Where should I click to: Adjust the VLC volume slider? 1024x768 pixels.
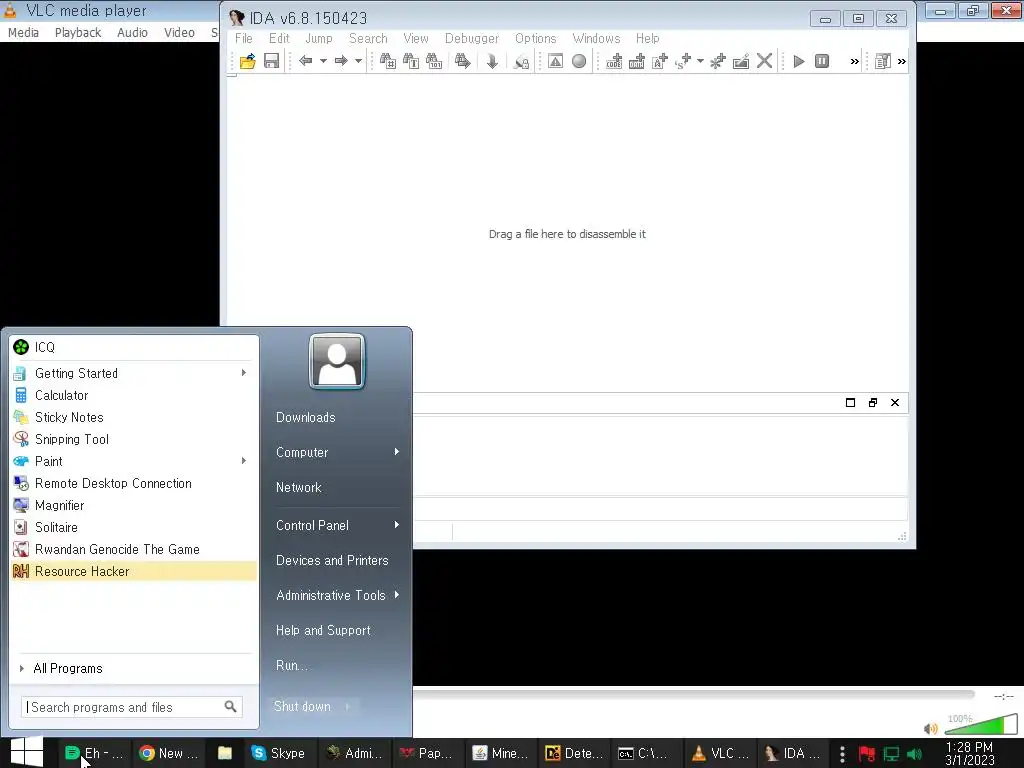[980, 725]
